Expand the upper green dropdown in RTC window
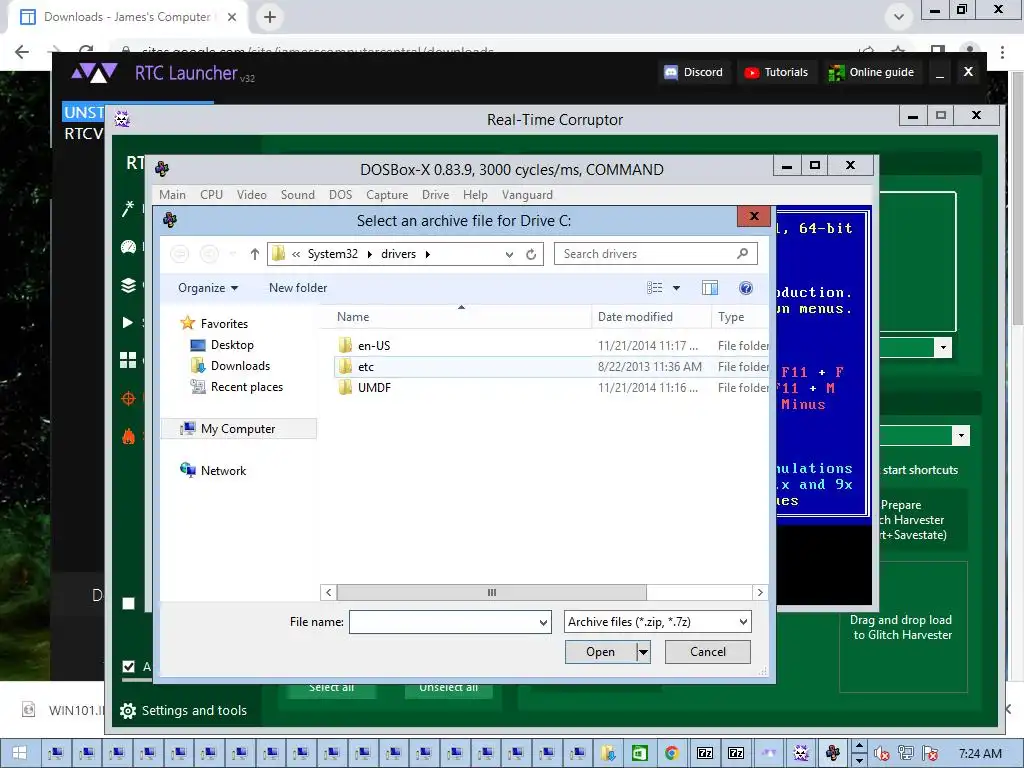This screenshot has width=1024, height=768. click(943, 347)
